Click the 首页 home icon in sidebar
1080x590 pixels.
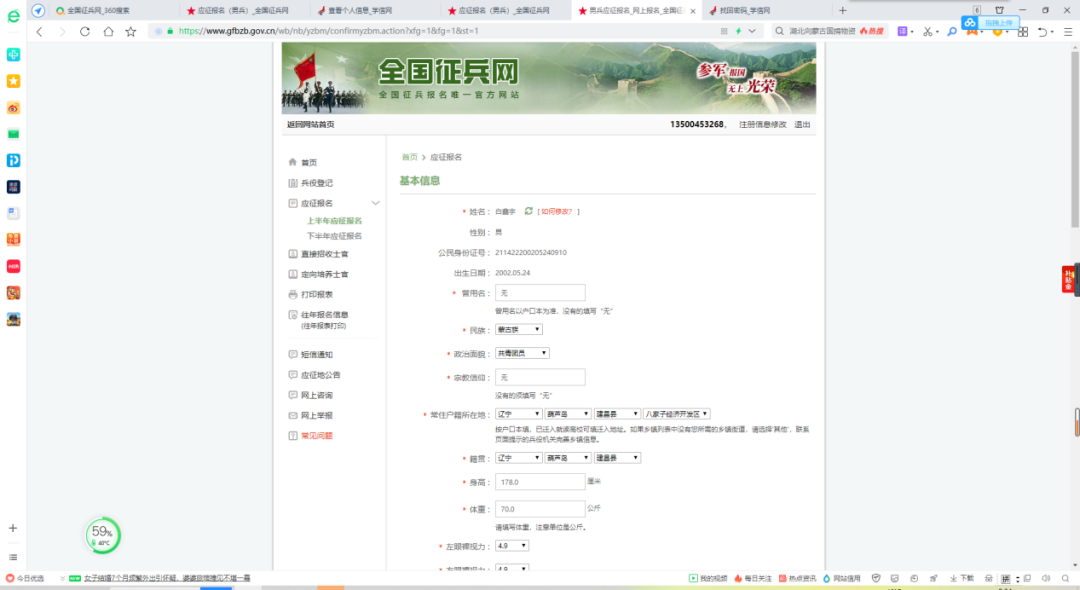292,162
